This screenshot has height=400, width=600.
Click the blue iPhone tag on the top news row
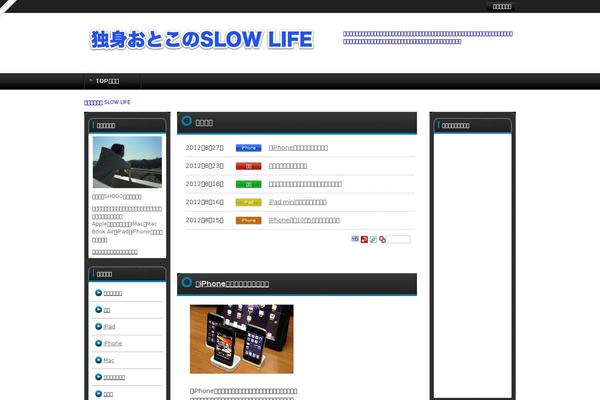[x=248, y=148]
